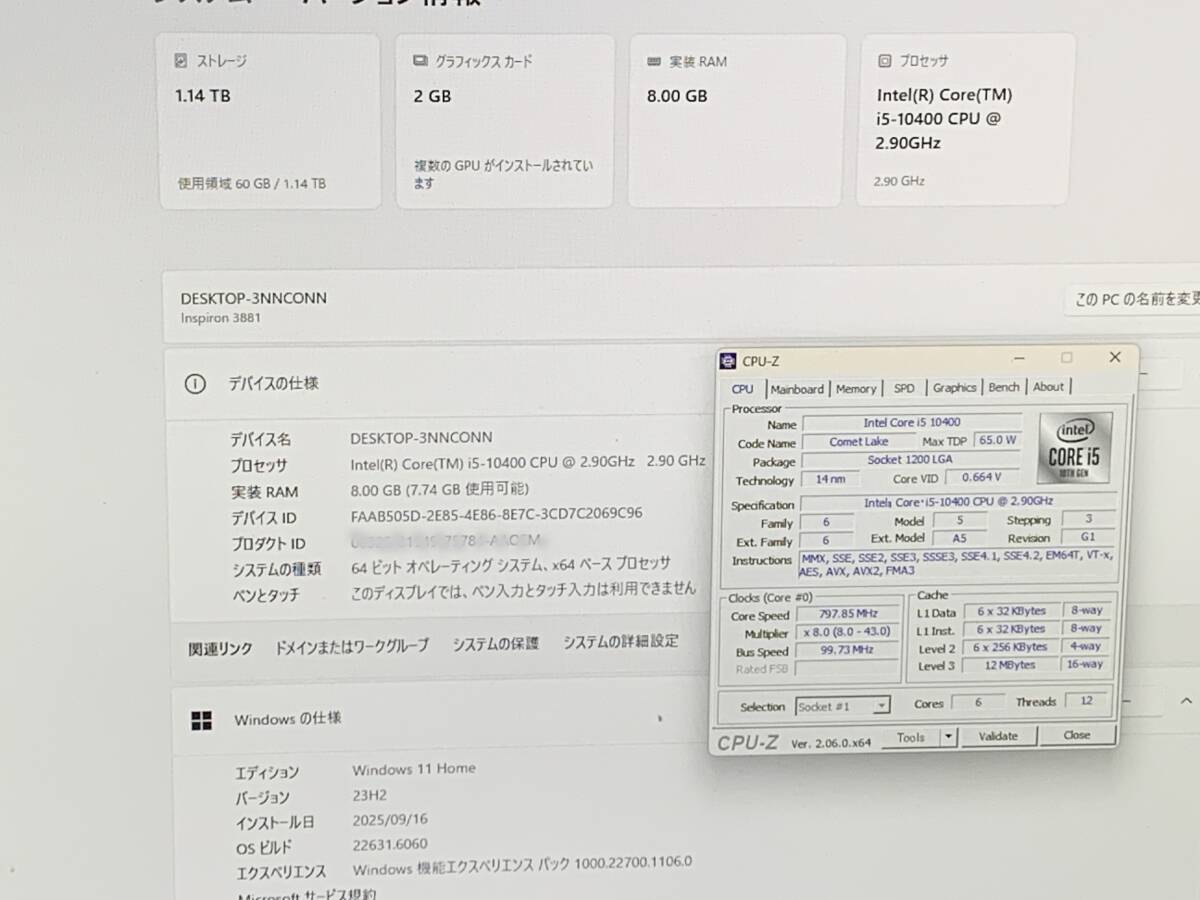Image resolution: width=1200 pixels, height=900 pixels.
Task: Click the Threads value '12' in CPU-Z
Action: [1087, 701]
